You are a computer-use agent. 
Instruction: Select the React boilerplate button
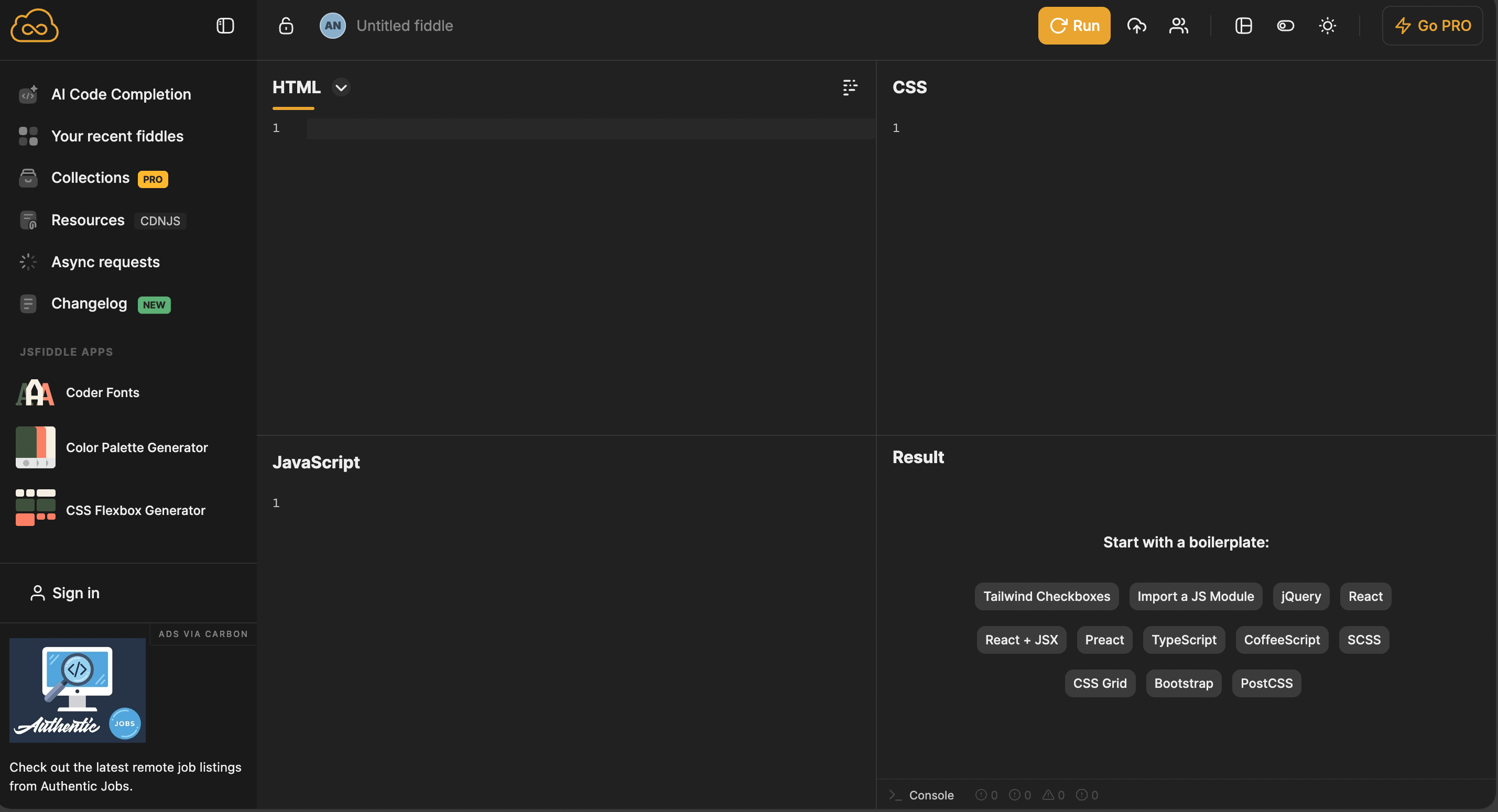click(x=1365, y=596)
